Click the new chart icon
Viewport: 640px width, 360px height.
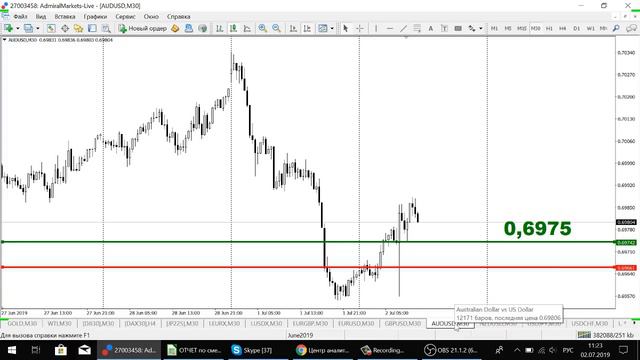coord(8,28)
